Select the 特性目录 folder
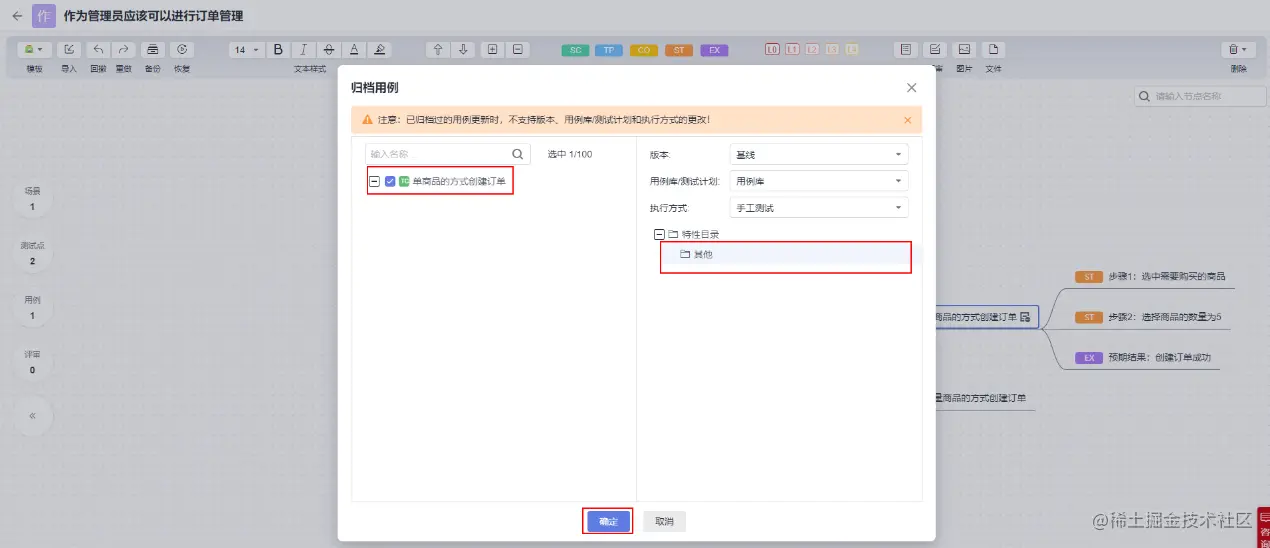 pos(700,234)
